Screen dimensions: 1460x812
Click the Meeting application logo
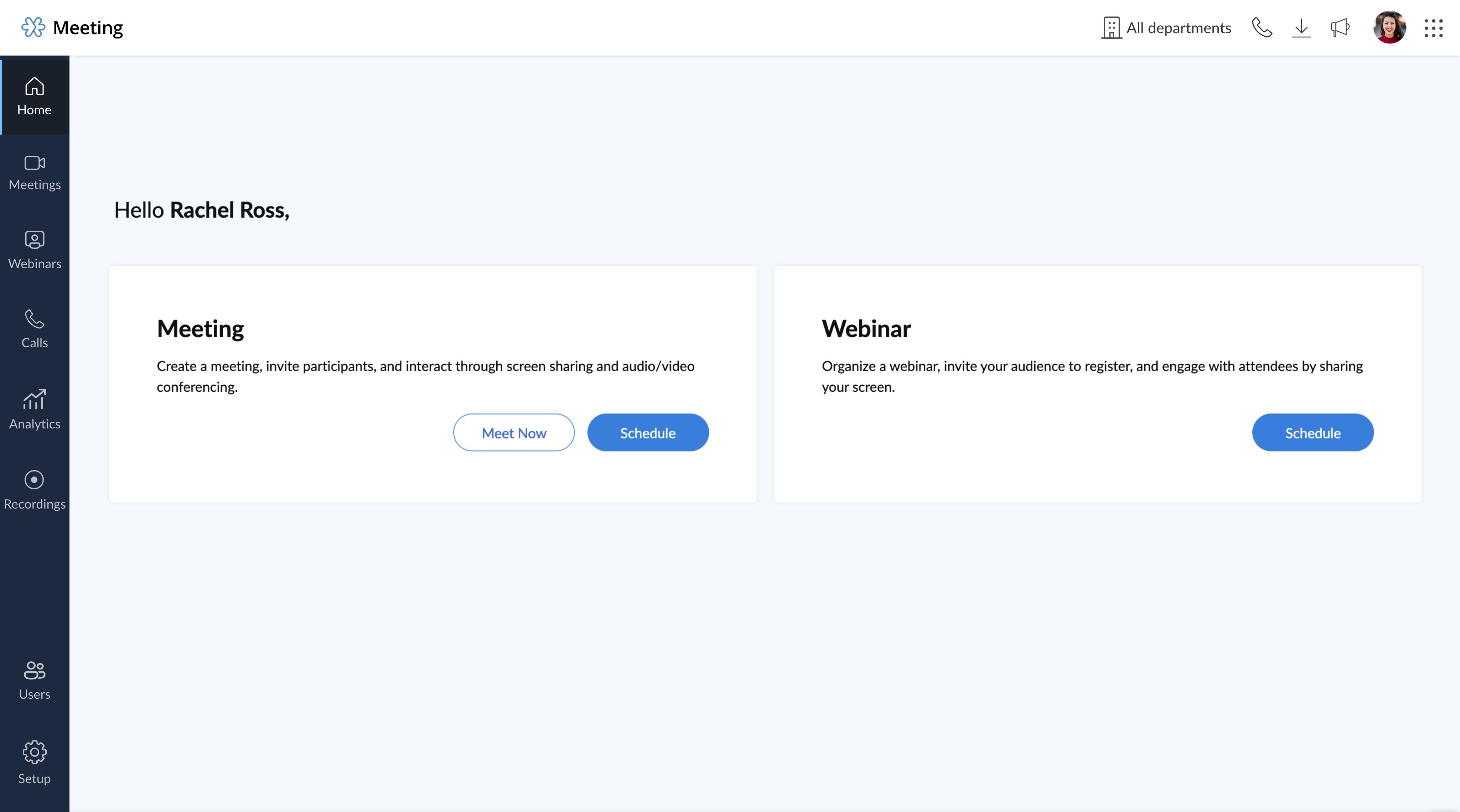point(33,27)
